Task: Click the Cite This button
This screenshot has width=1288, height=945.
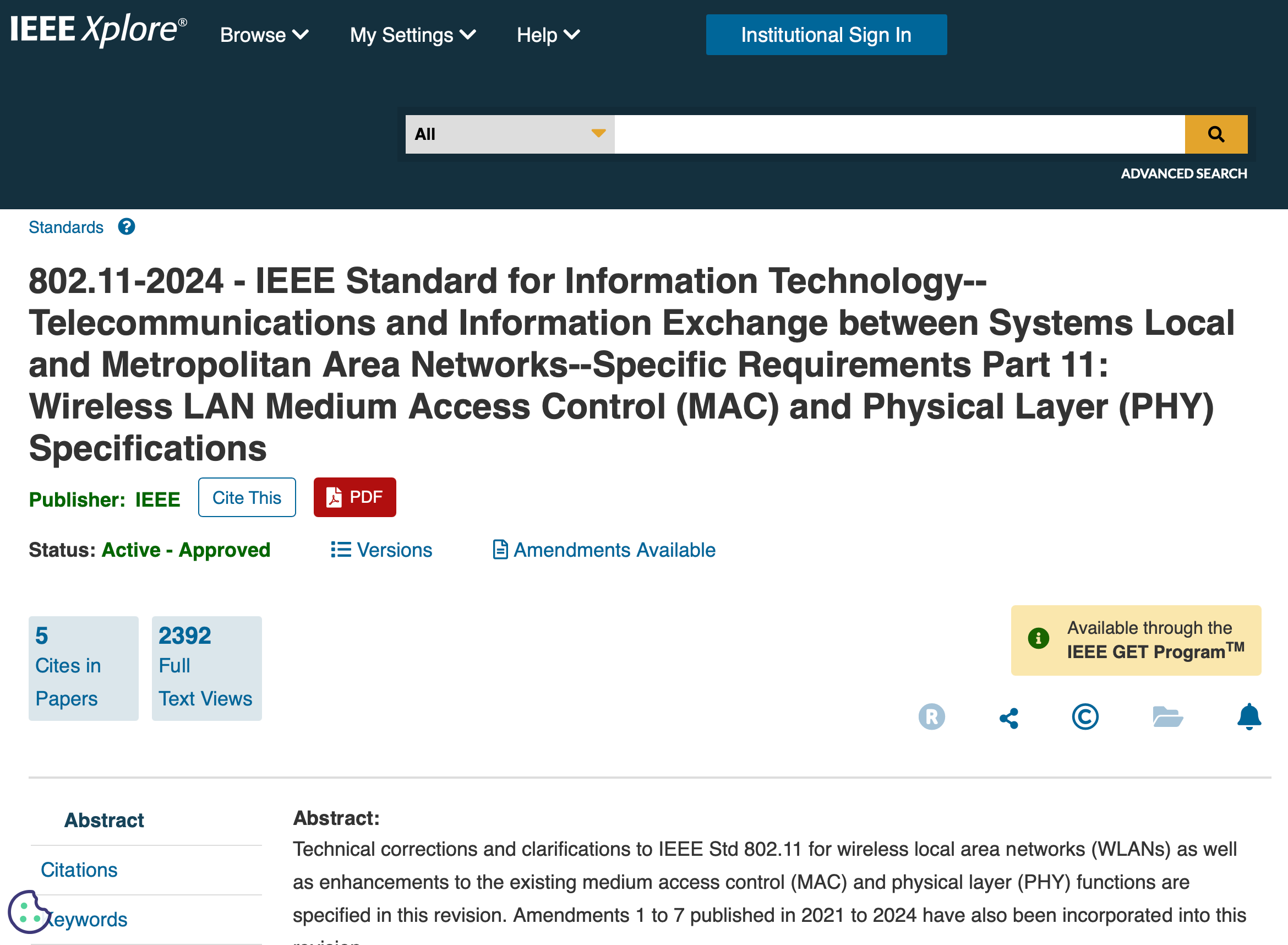Action: pyautogui.click(x=247, y=498)
